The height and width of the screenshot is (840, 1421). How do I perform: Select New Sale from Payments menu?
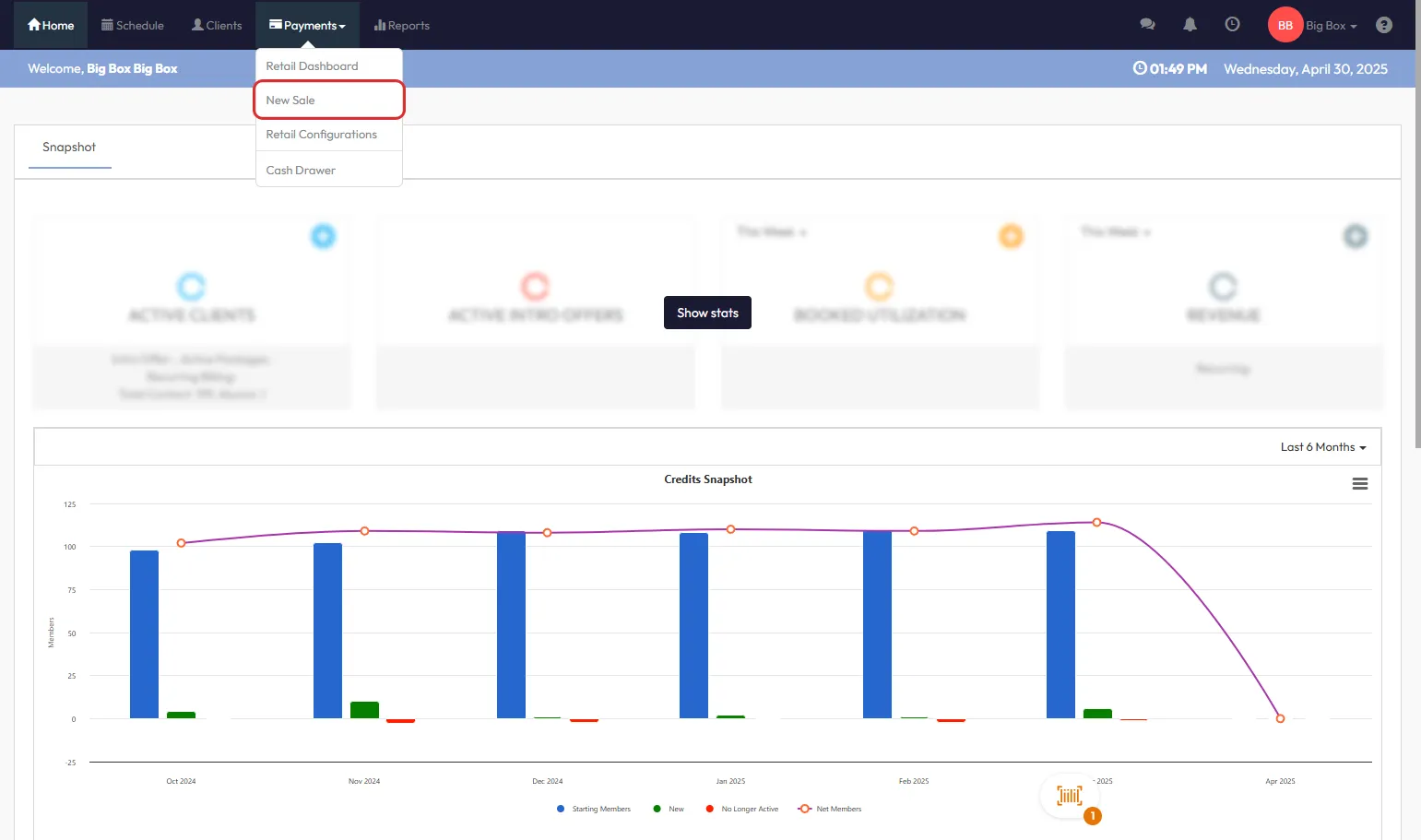point(290,101)
